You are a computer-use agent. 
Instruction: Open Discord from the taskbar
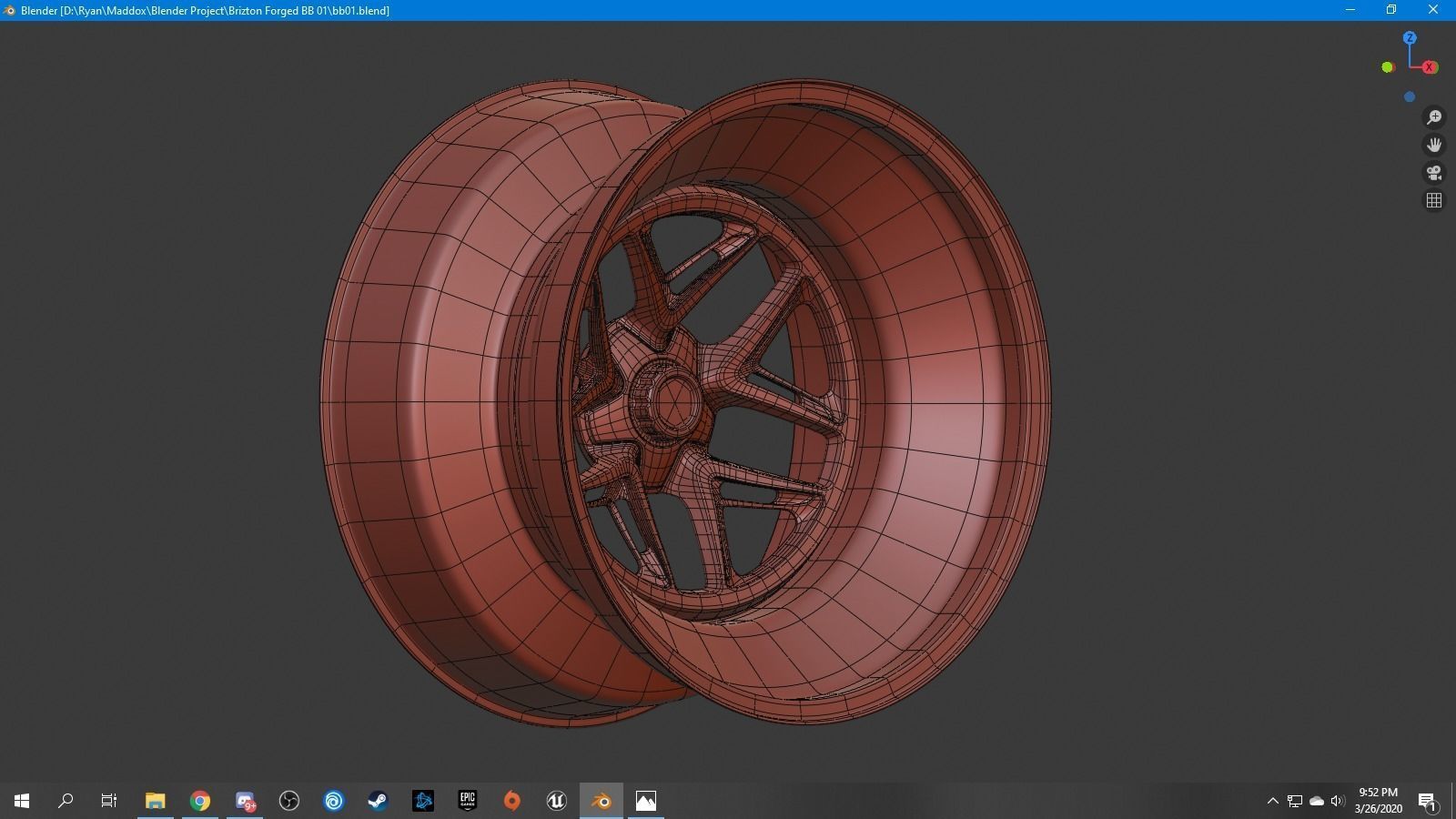(x=245, y=801)
